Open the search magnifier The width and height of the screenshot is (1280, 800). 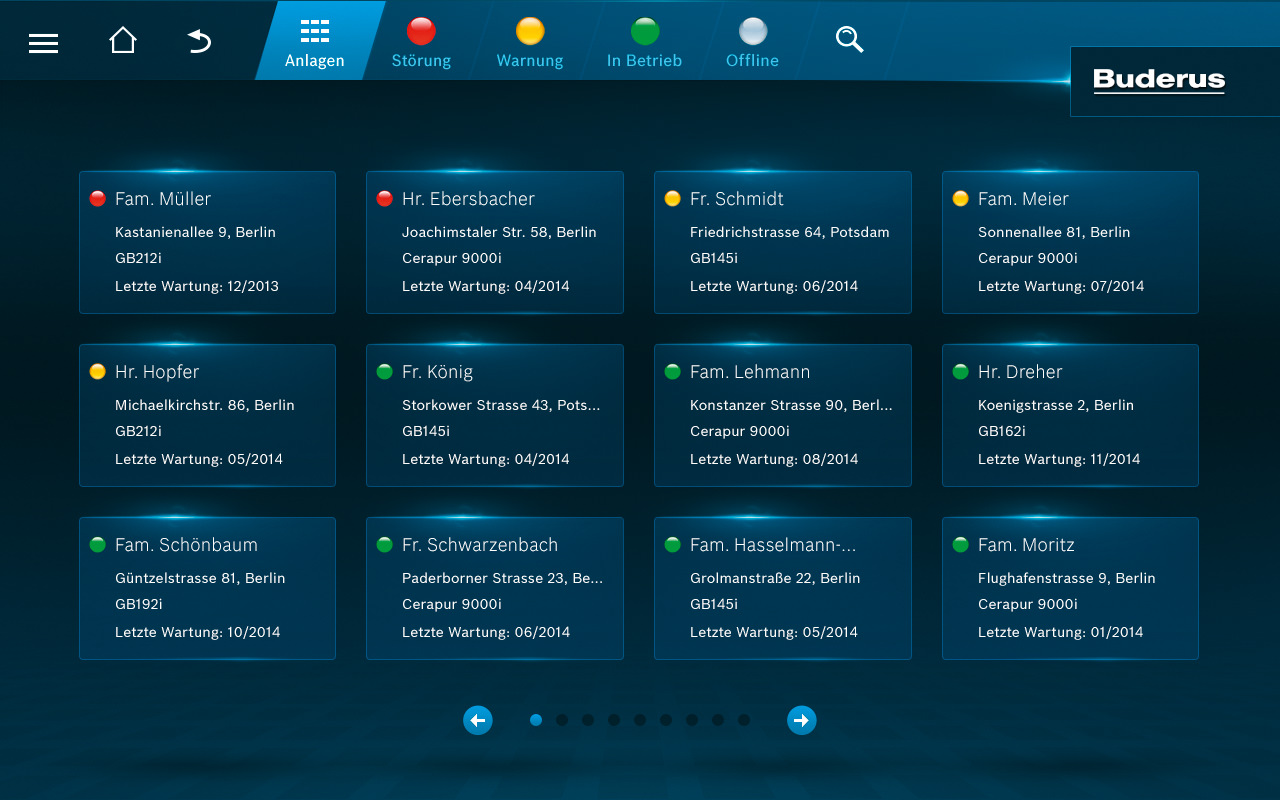pyautogui.click(x=849, y=40)
